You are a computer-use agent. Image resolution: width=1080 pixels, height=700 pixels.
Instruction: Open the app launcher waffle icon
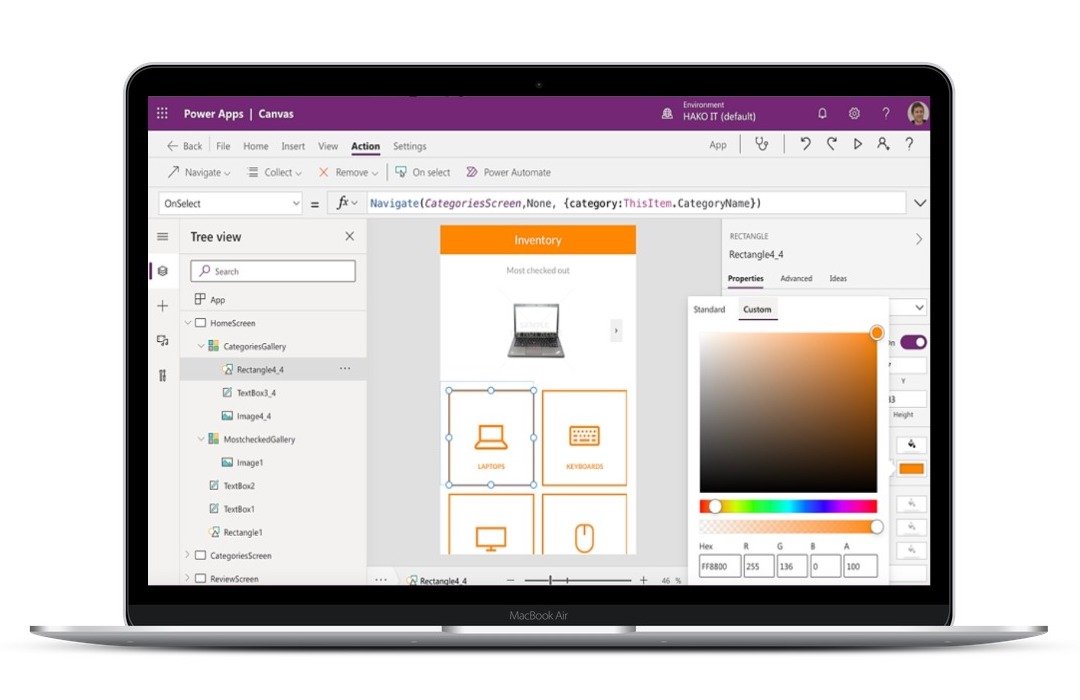pos(162,114)
